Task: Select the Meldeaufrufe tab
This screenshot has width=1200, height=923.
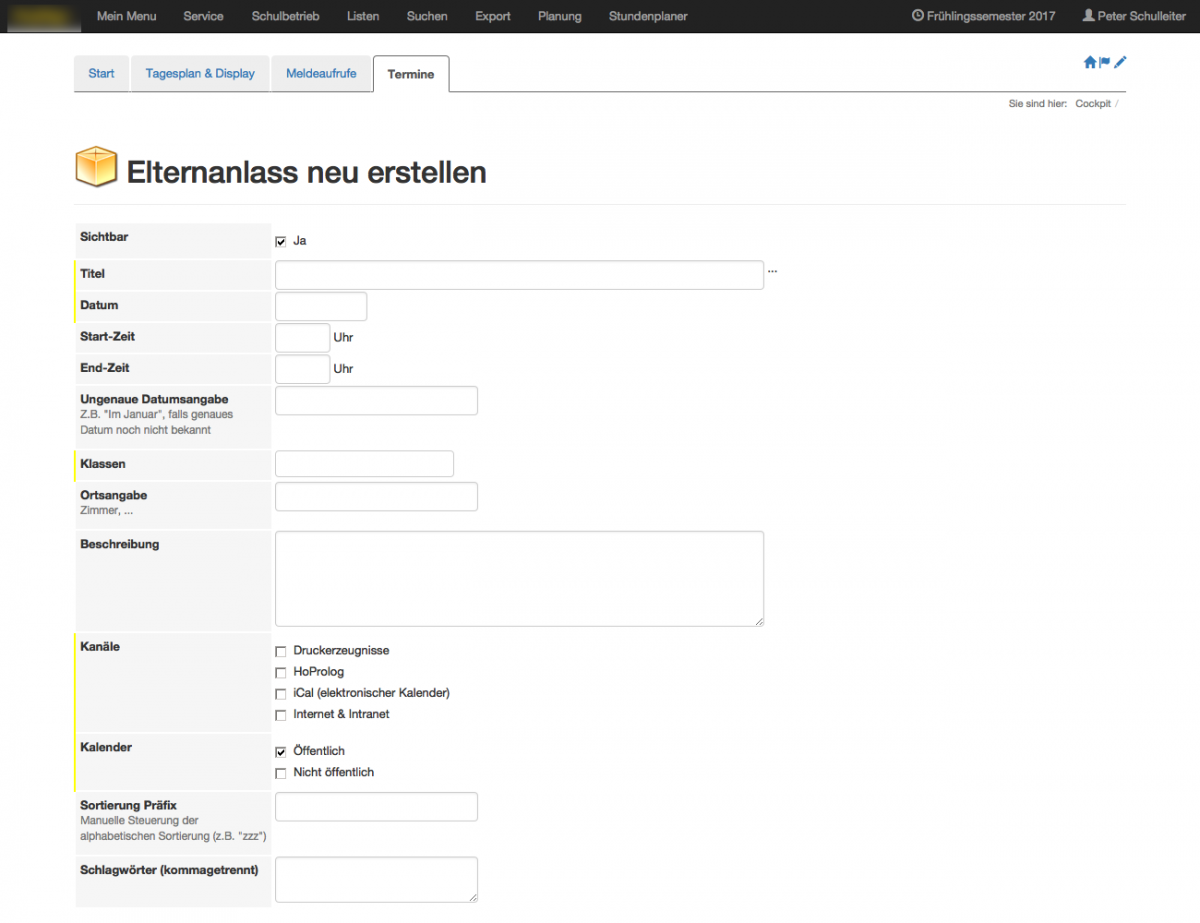Action: pyautogui.click(x=321, y=74)
